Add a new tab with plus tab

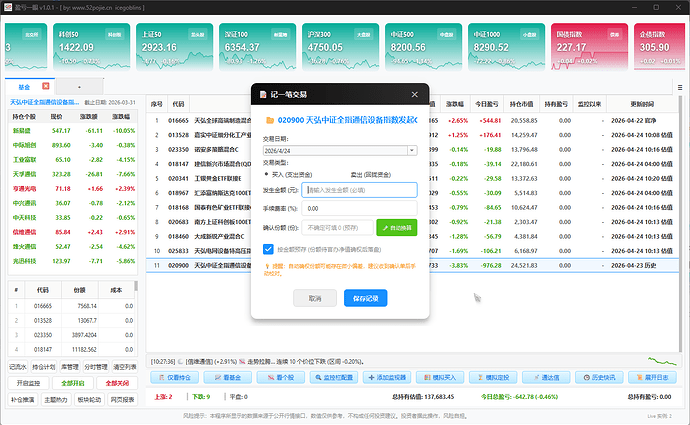[x=79, y=87]
